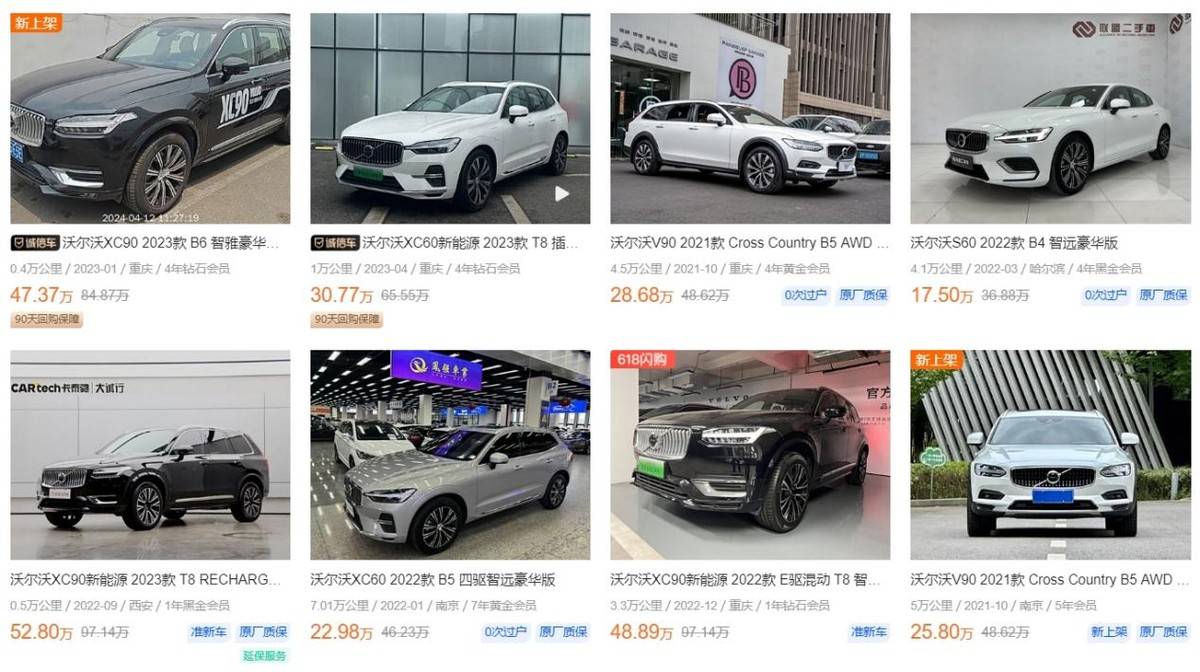
Task: Click the video play icon on XC60 photo
Action: click(562, 194)
